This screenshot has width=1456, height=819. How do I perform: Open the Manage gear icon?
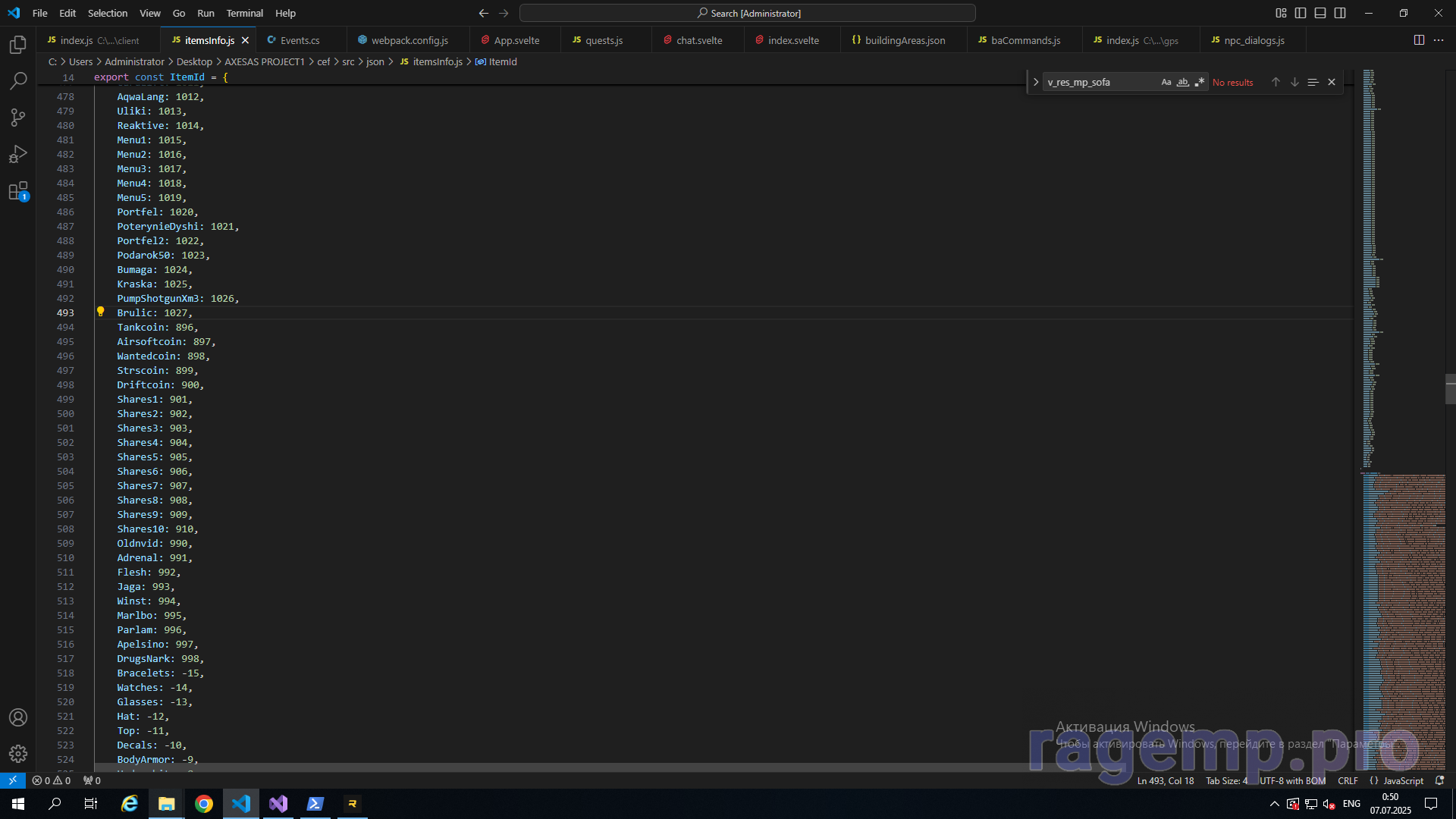18,753
